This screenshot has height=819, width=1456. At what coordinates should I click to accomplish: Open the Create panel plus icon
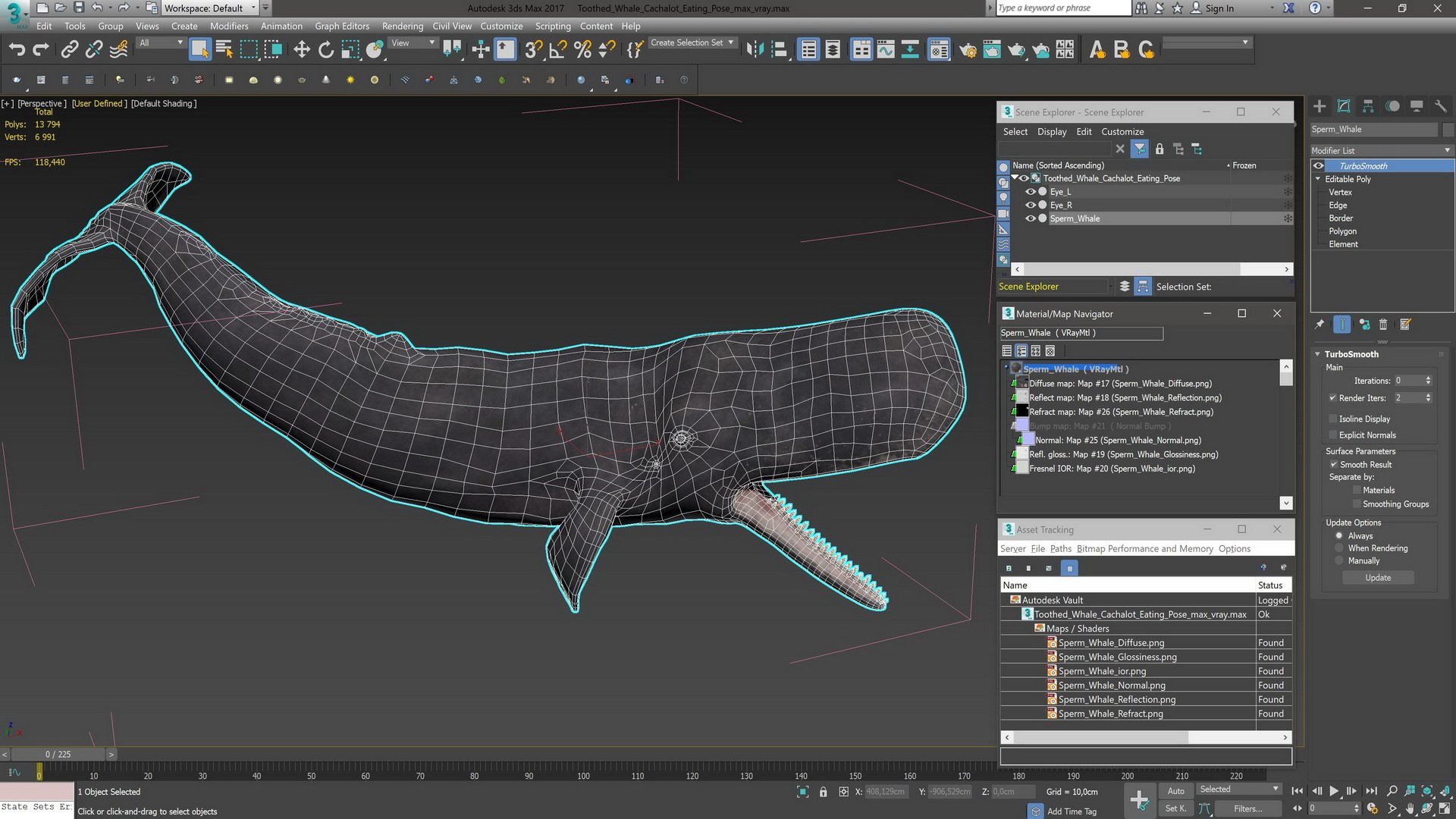[1319, 106]
